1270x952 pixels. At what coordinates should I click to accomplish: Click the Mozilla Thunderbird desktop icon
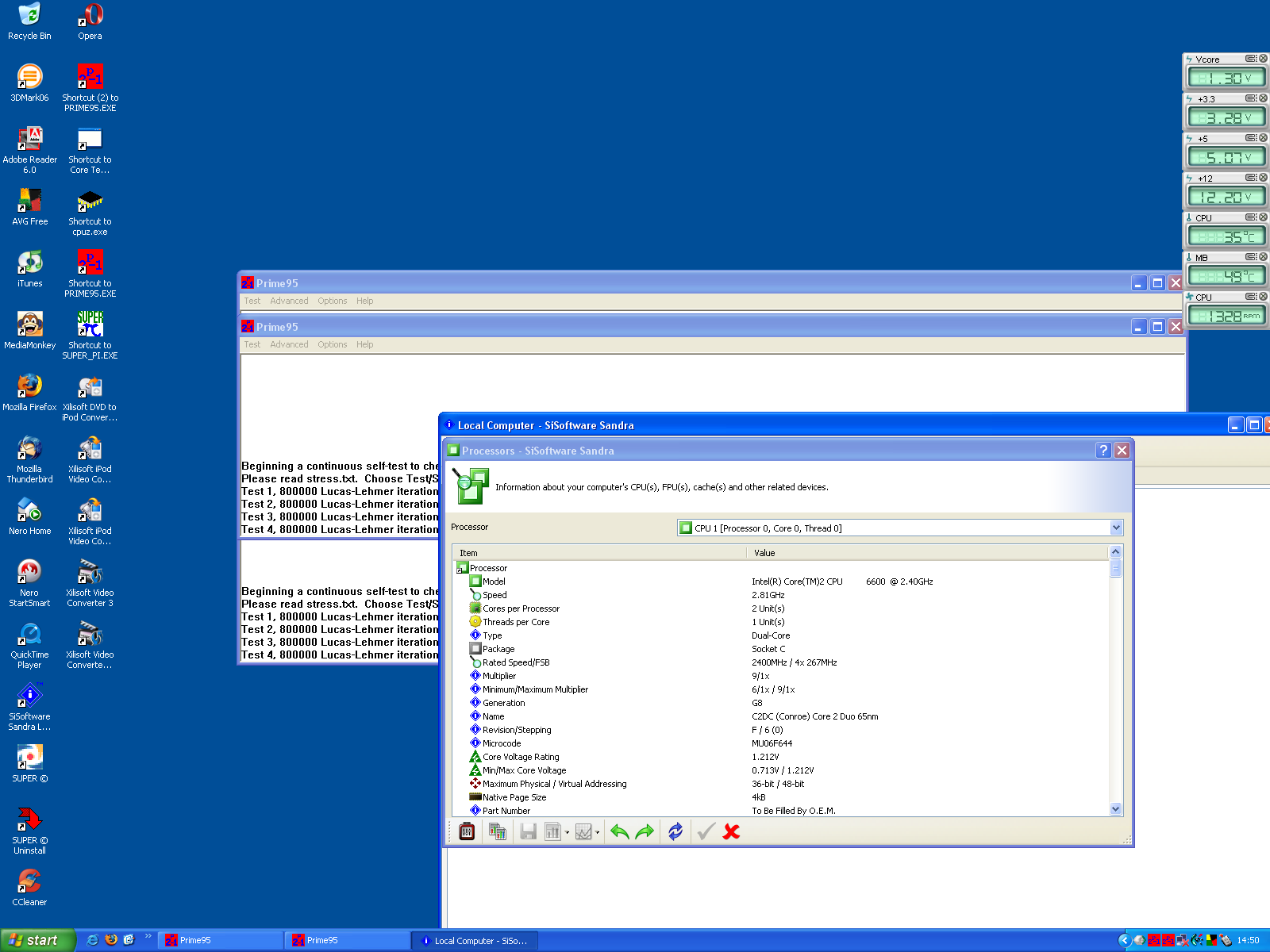point(29,459)
